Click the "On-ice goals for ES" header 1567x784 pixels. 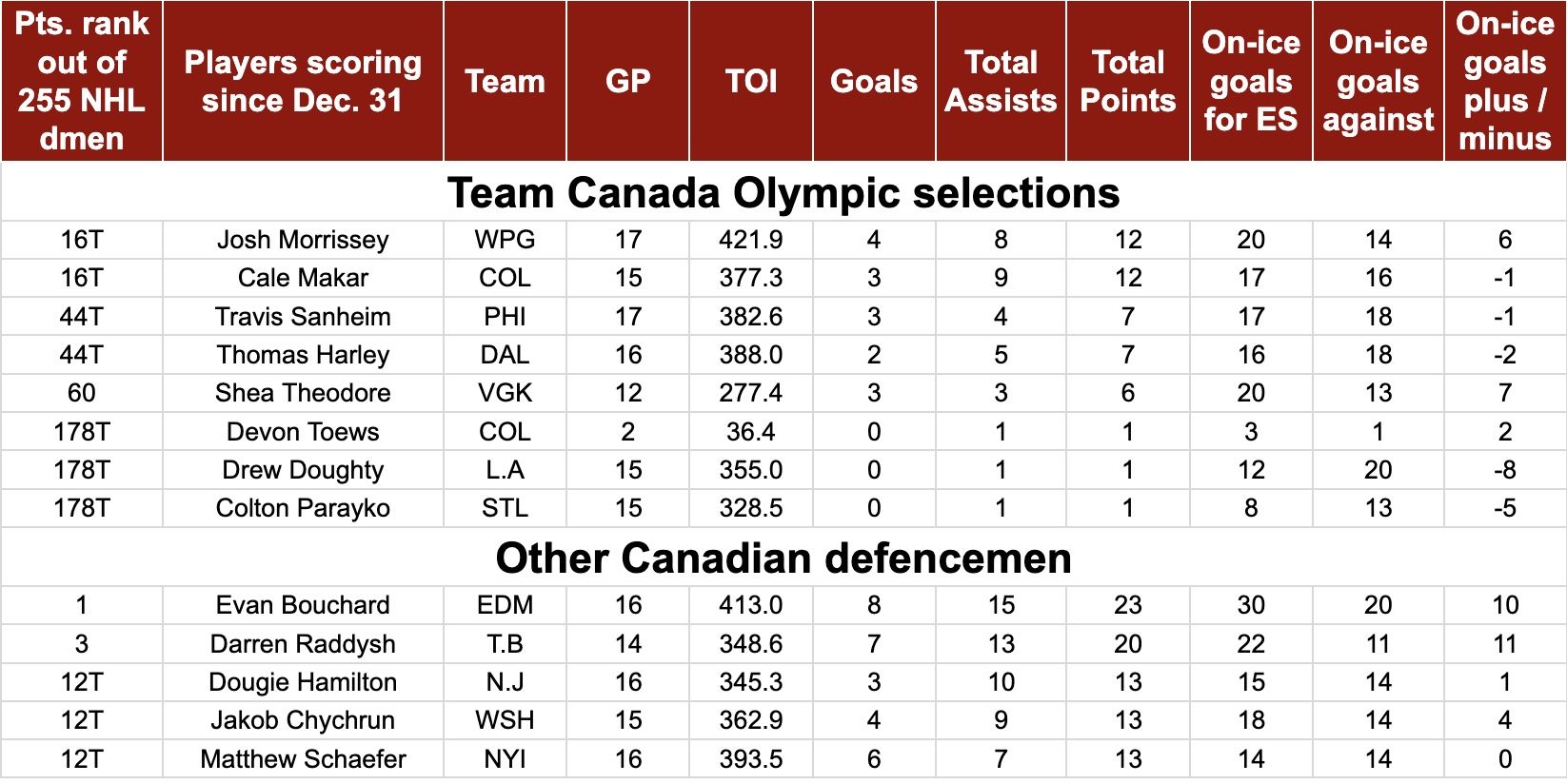click(1251, 81)
